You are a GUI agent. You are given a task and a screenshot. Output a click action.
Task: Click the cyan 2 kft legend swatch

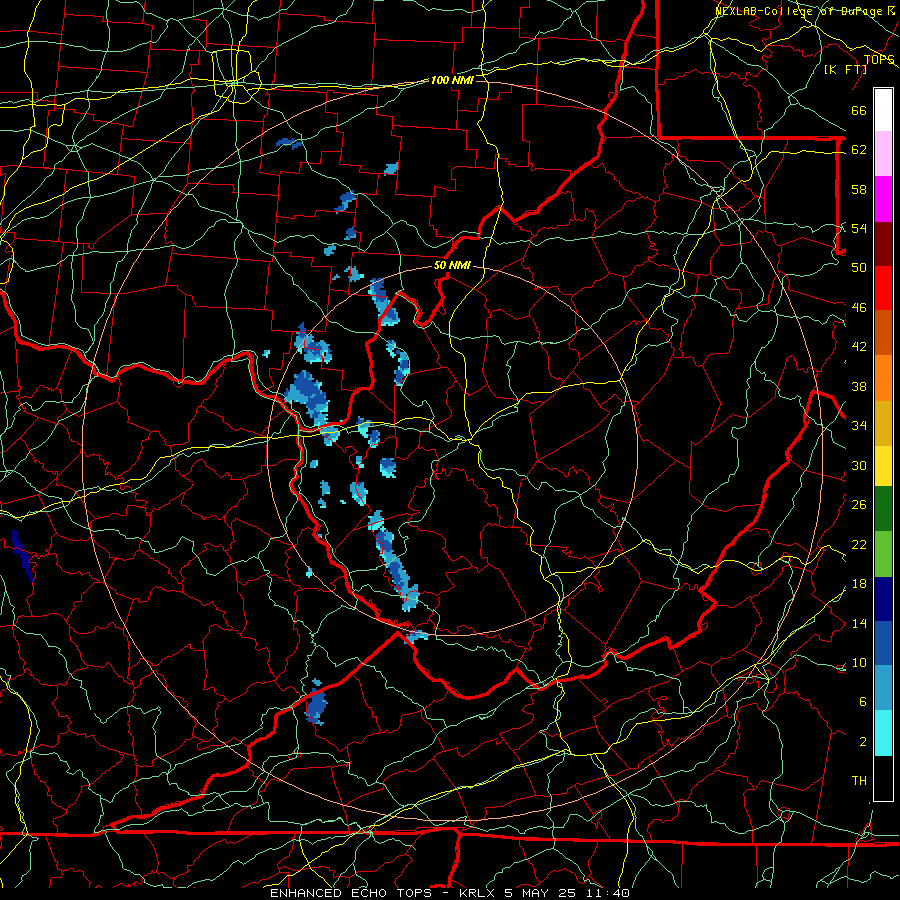coord(883,733)
